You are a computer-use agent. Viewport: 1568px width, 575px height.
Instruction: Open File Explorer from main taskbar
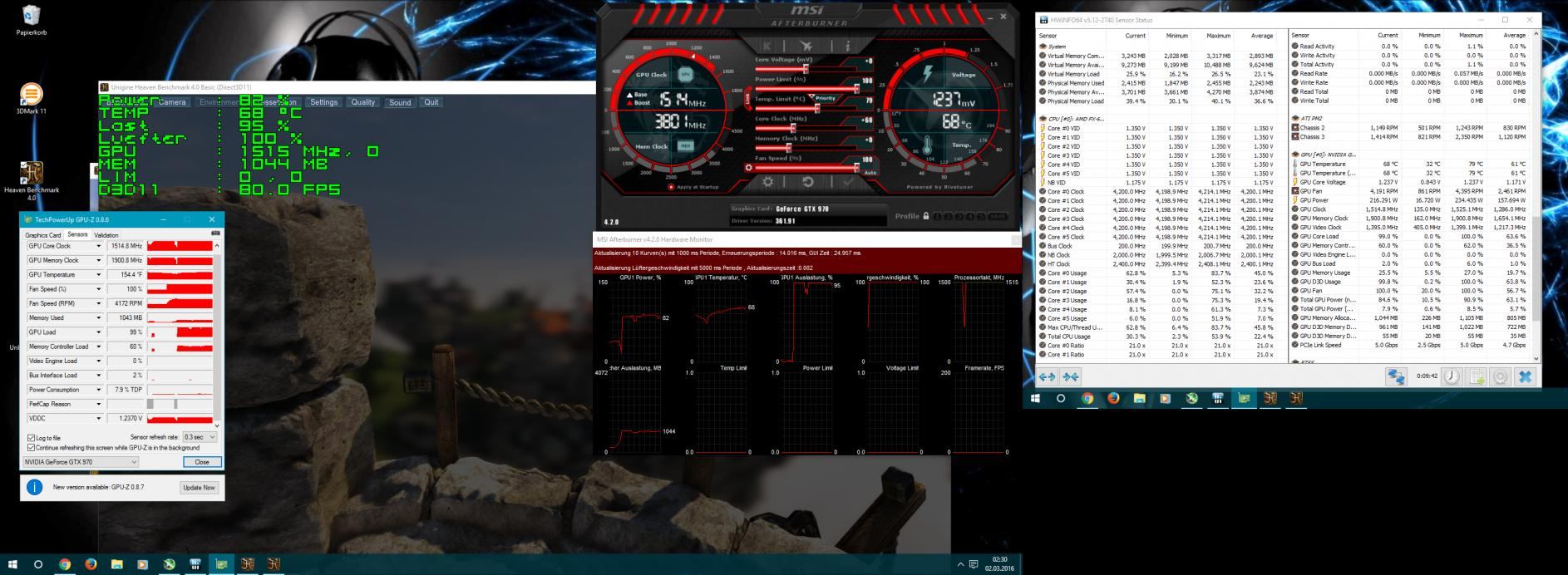(116, 564)
